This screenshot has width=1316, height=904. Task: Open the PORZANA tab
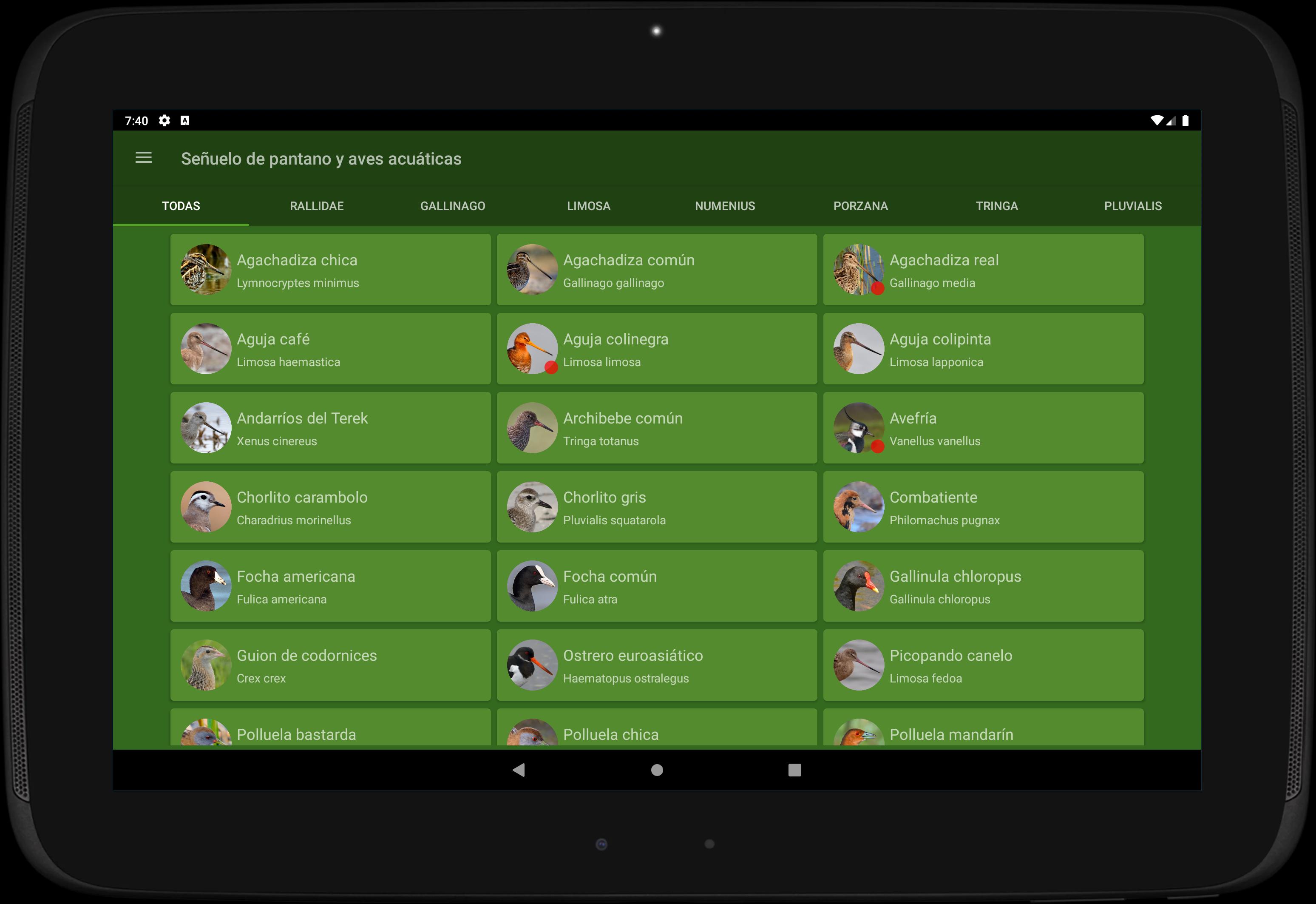(x=861, y=206)
